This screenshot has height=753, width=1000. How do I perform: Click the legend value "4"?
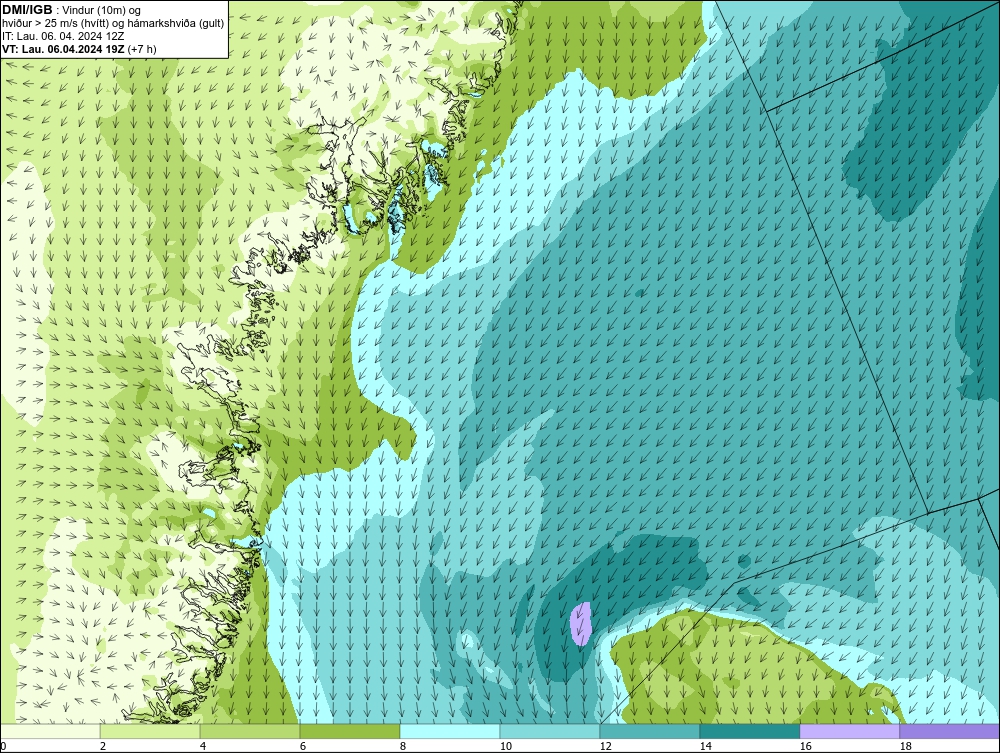pos(203,746)
